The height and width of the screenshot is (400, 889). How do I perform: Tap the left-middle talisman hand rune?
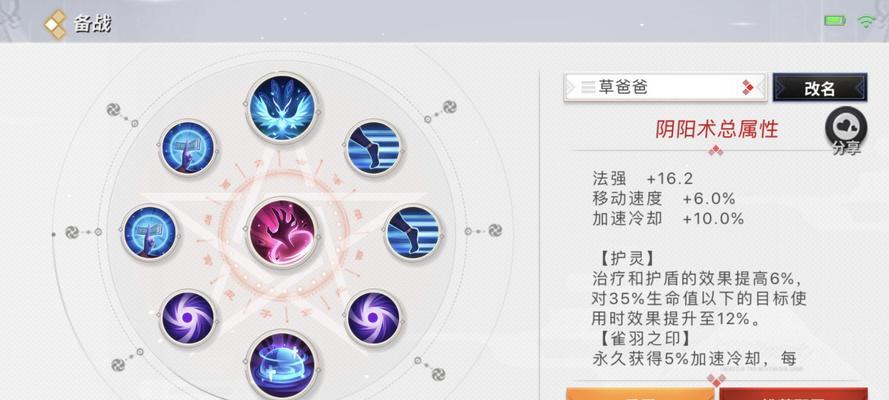coord(150,233)
